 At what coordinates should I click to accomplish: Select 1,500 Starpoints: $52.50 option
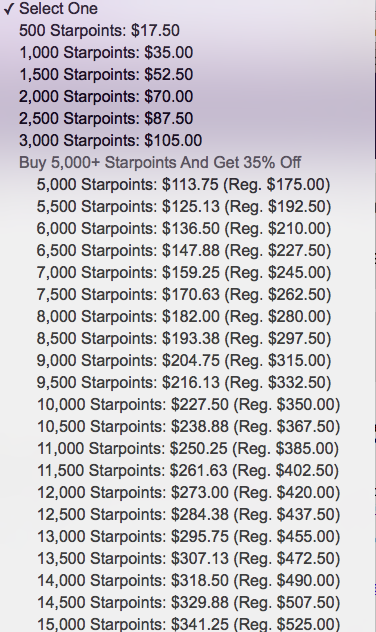[187, 75]
